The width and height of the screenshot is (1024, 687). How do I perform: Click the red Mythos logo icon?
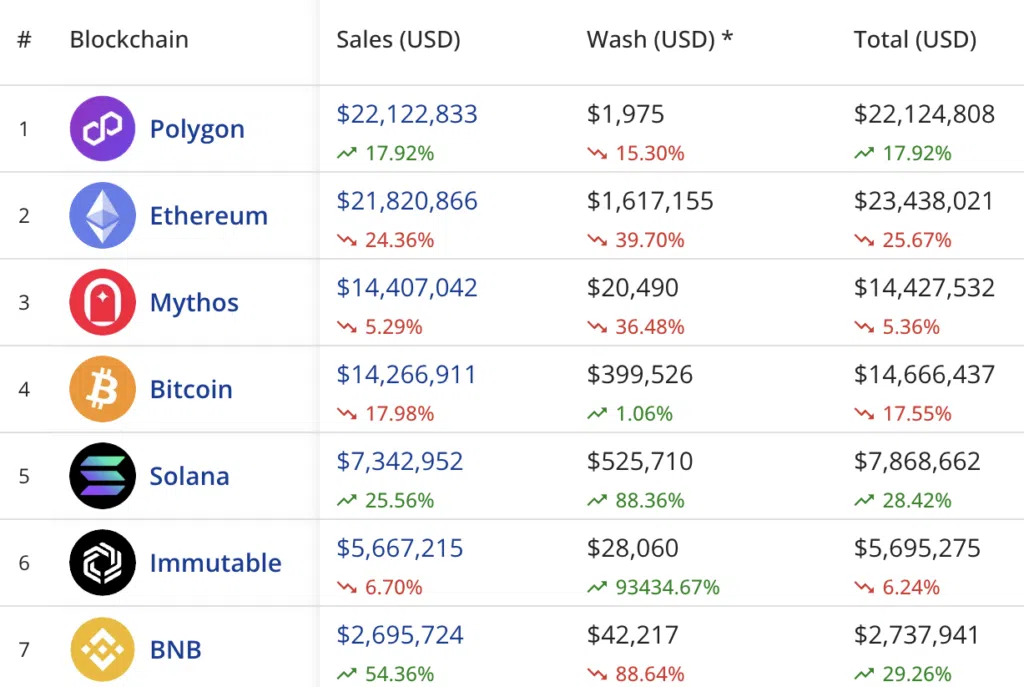tap(102, 302)
